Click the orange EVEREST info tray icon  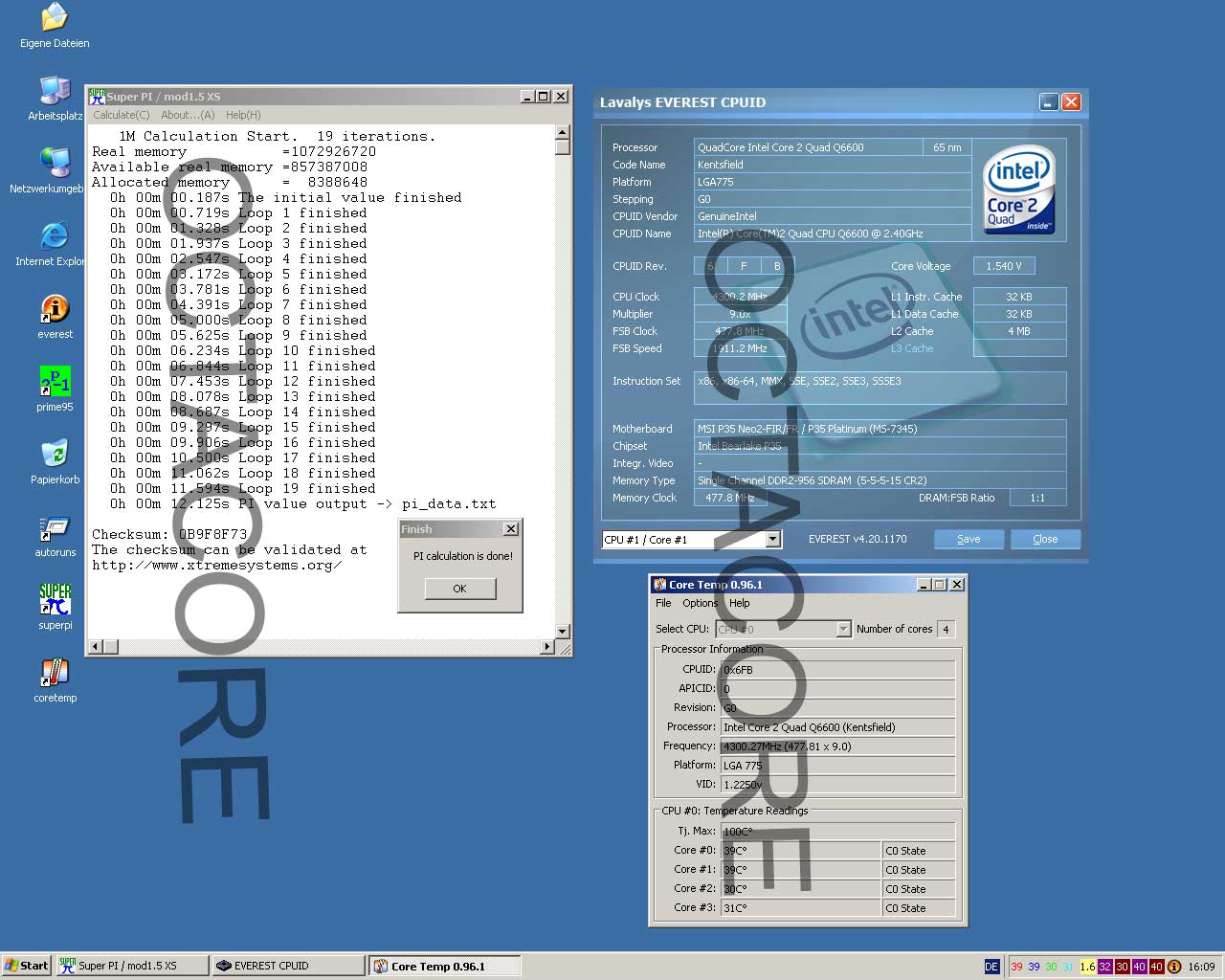(1174, 967)
